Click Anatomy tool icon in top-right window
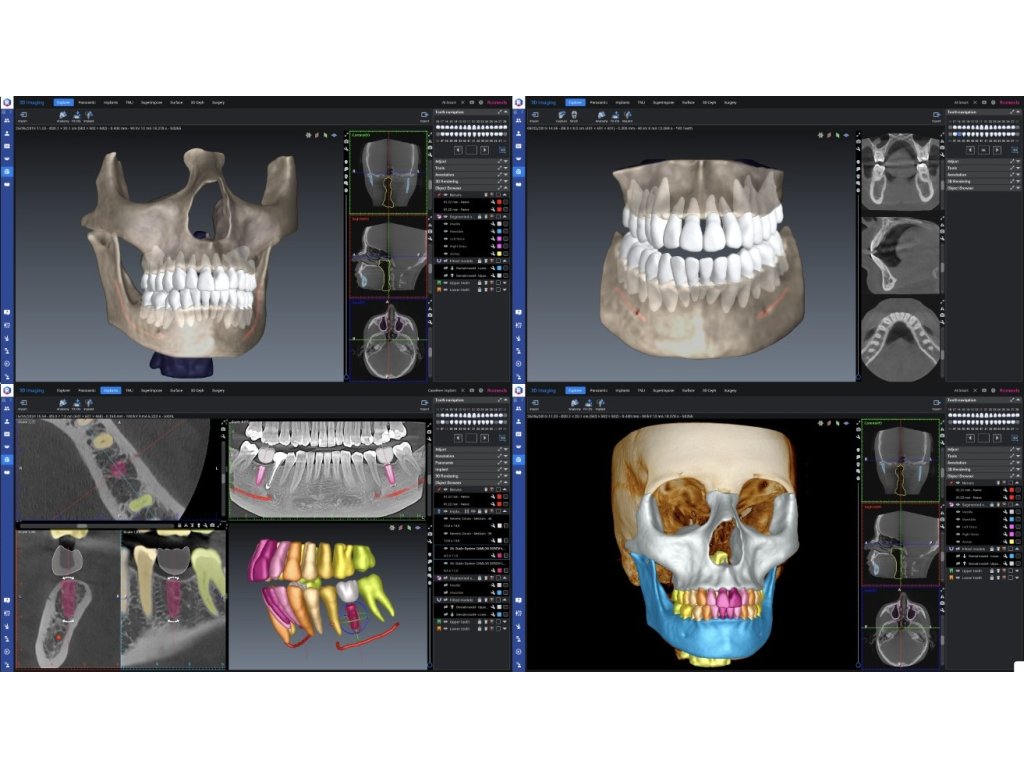This screenshot has height=768, width=1024. pos(601,116)
